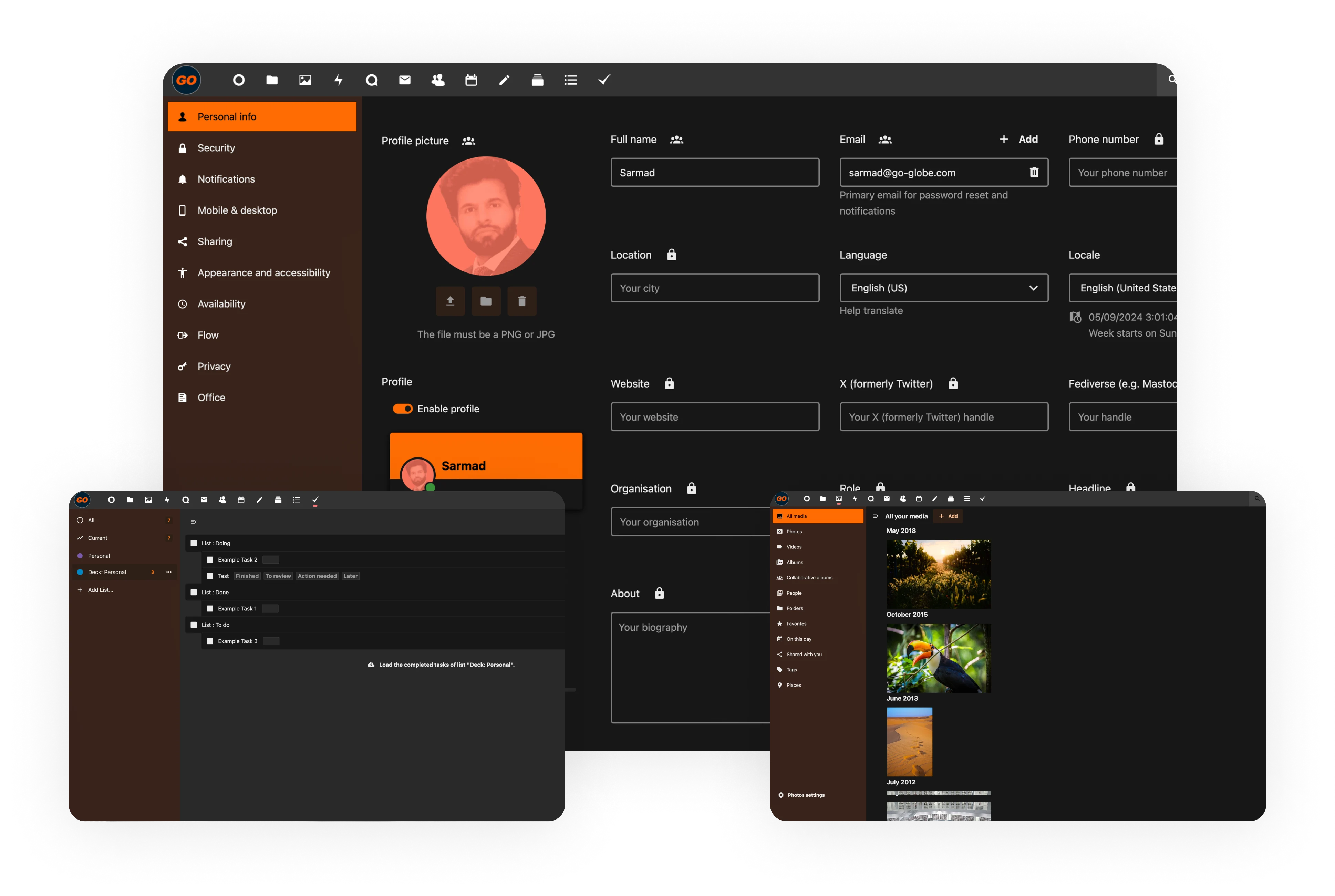This screenshot has width=1335, height=896.
Task: Click Add next to Email
Action: (1018, 139)
